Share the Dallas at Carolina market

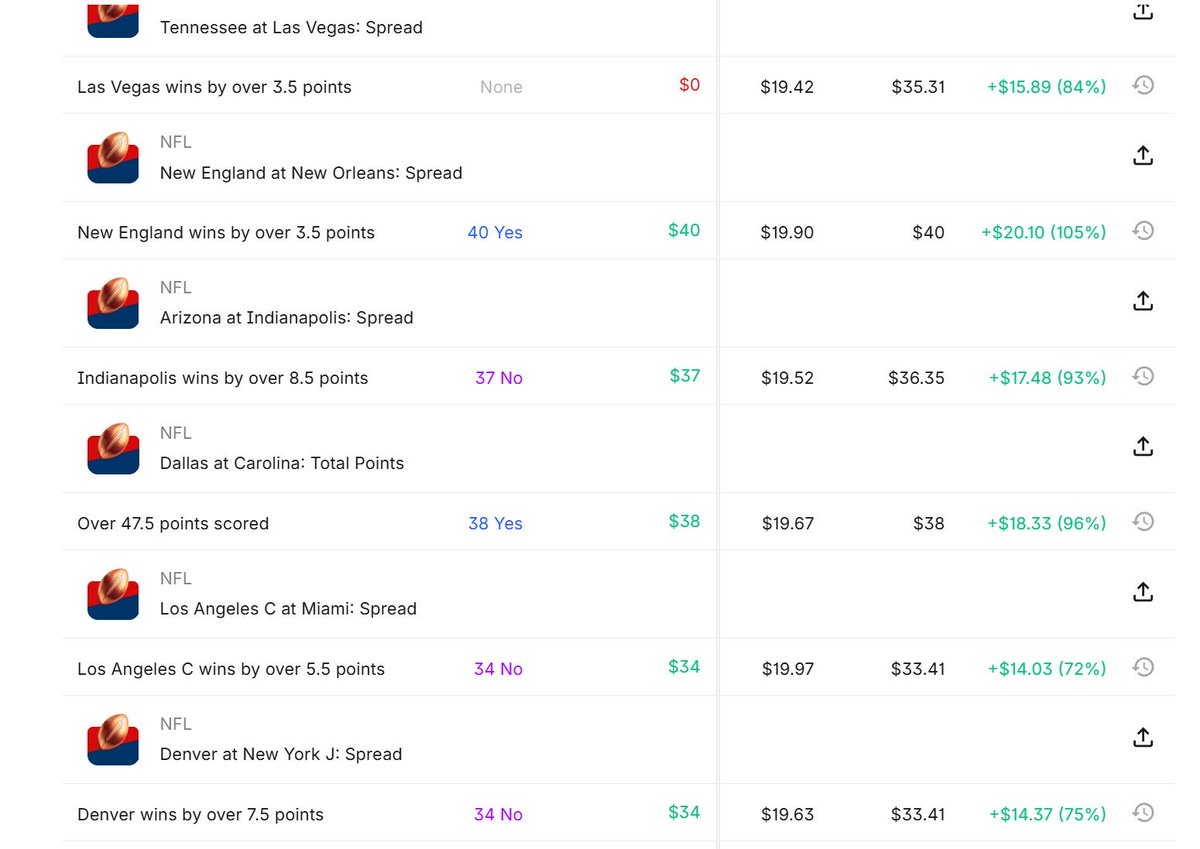click(x=1142, y=446)
